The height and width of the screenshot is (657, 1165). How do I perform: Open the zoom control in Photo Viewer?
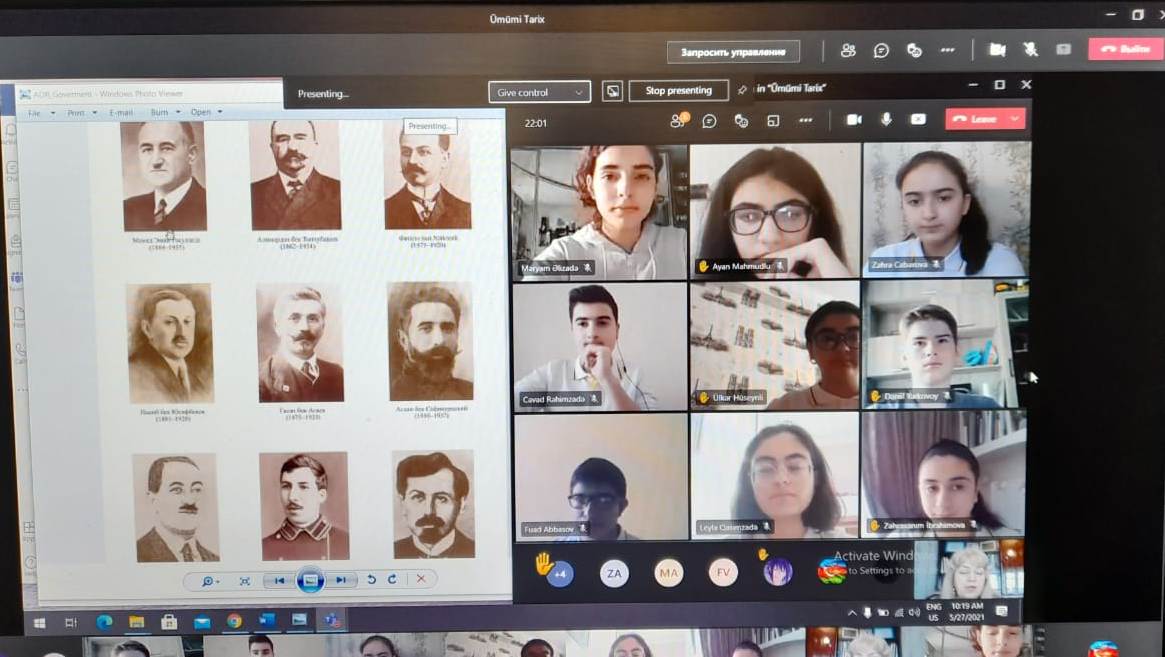tap(210, 581)
